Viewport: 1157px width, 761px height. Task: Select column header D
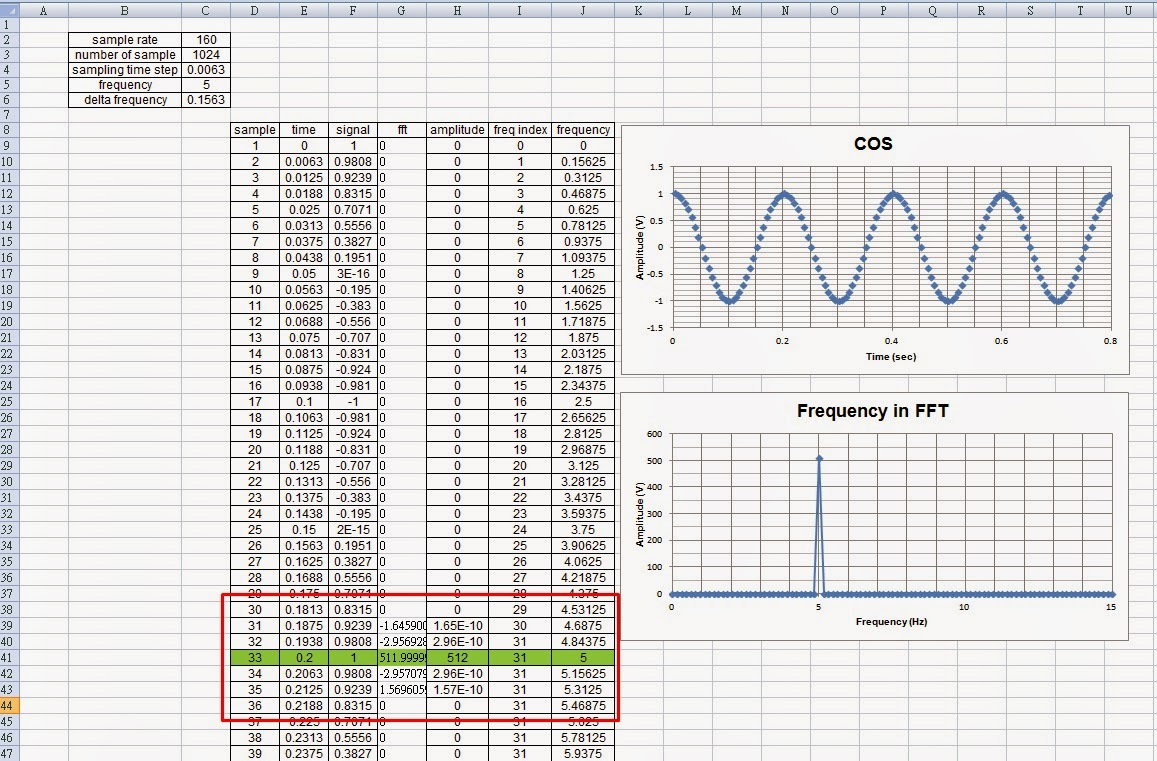pos(254,10)
